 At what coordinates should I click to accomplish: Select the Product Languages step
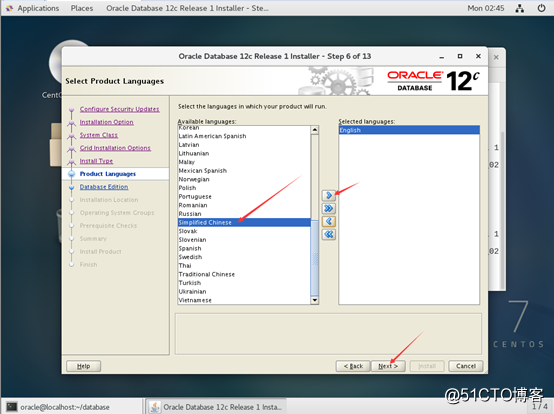[108, 174]
